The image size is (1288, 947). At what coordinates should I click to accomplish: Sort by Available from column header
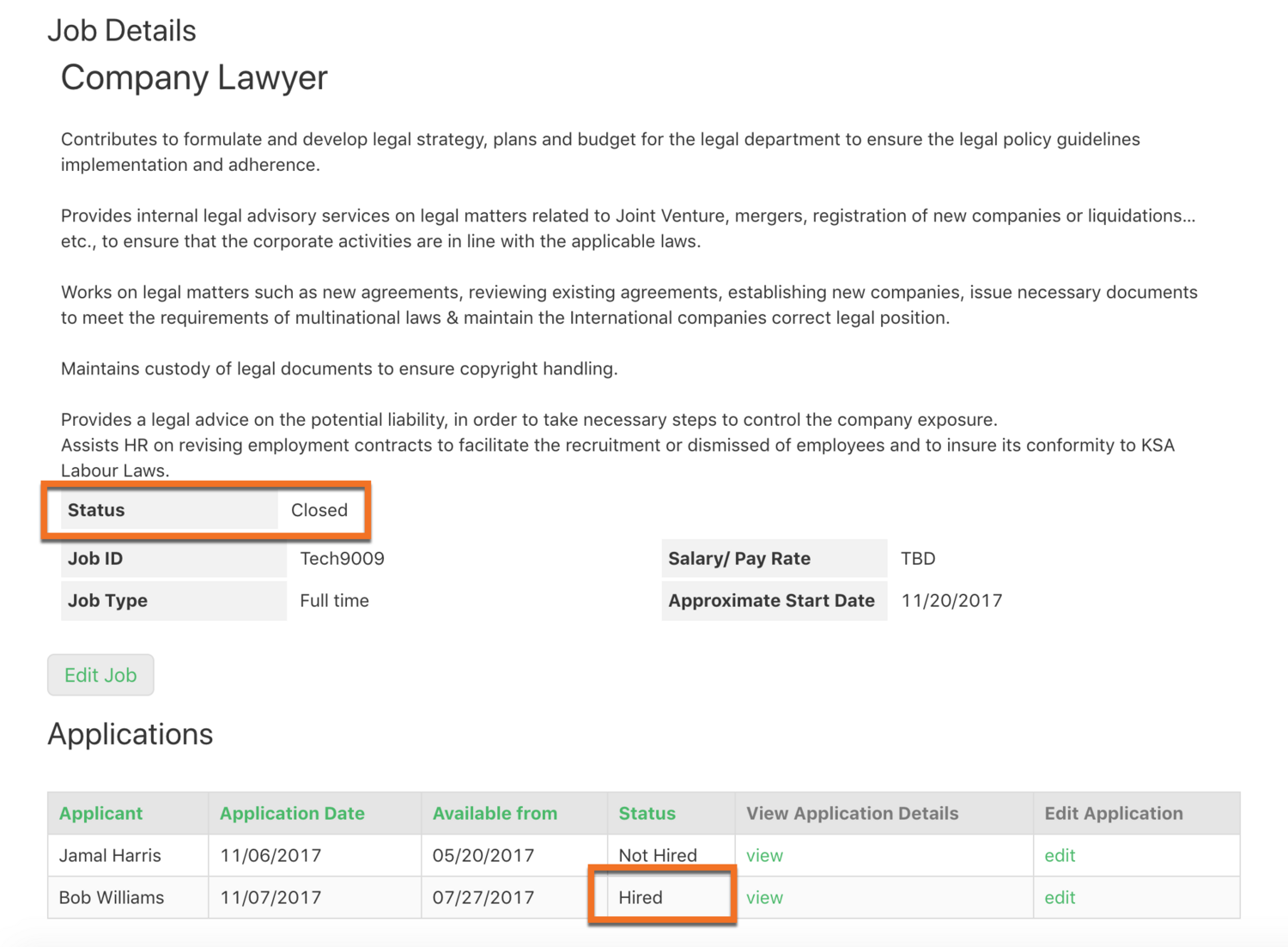coord(495,813)
